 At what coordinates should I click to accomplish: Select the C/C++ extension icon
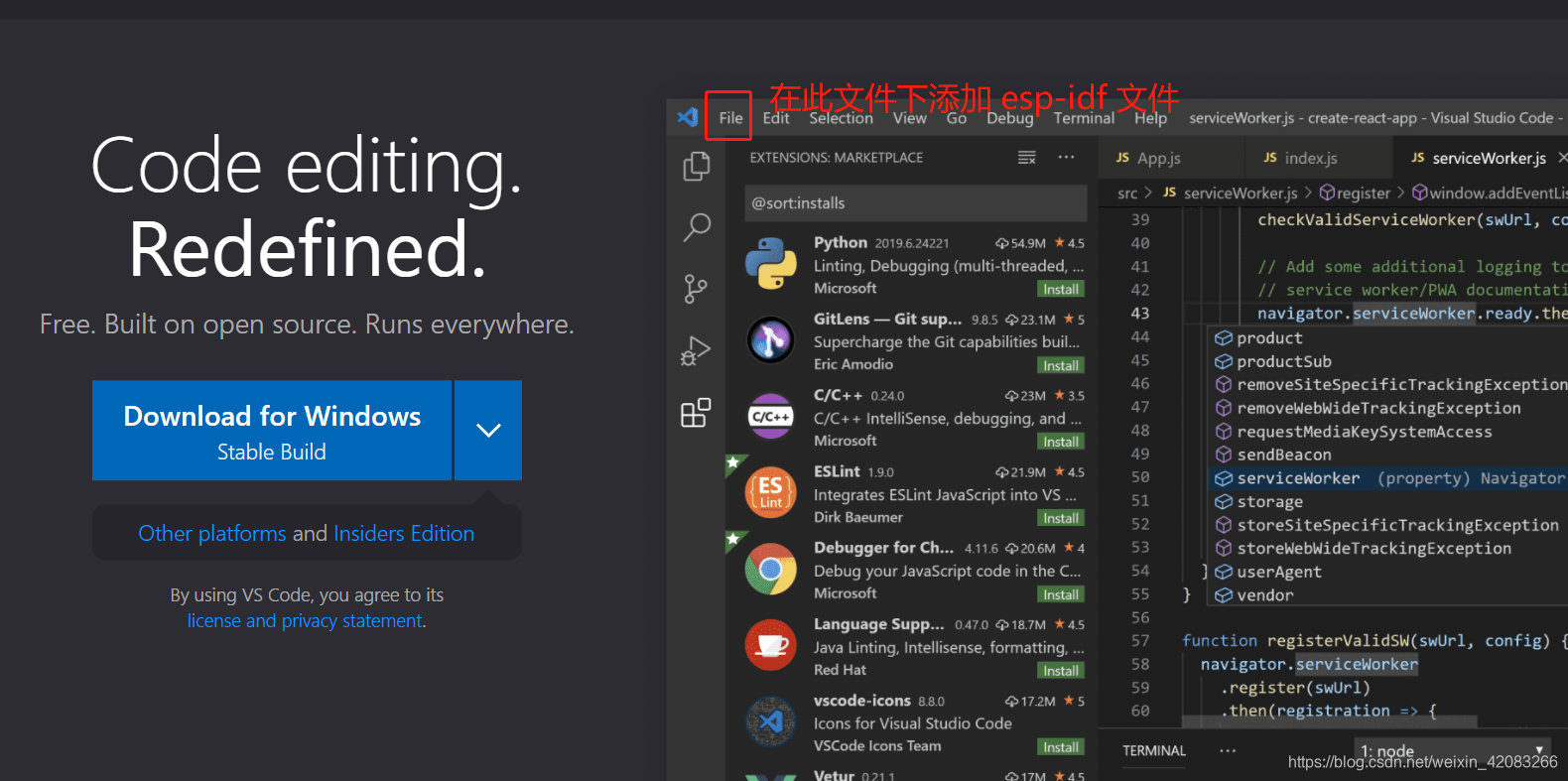[771, 417]
